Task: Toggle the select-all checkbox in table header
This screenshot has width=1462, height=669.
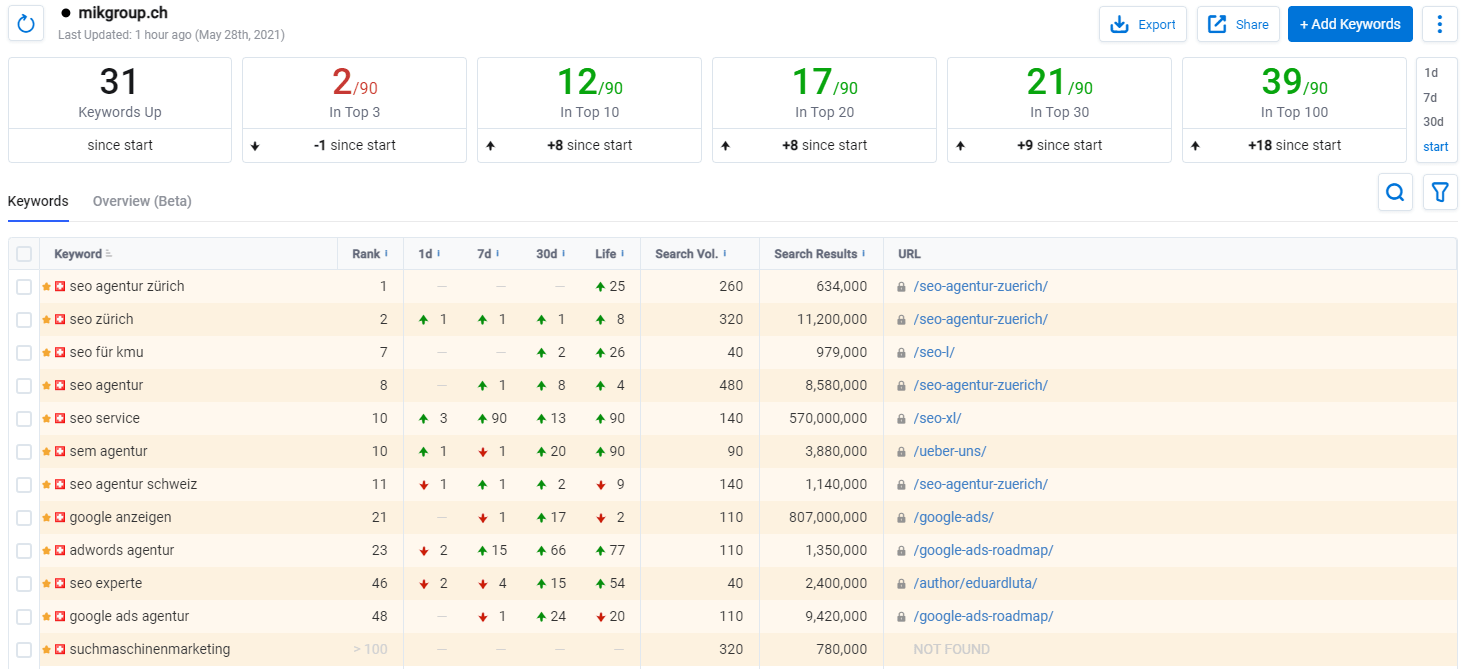Action: coord(24,254)
